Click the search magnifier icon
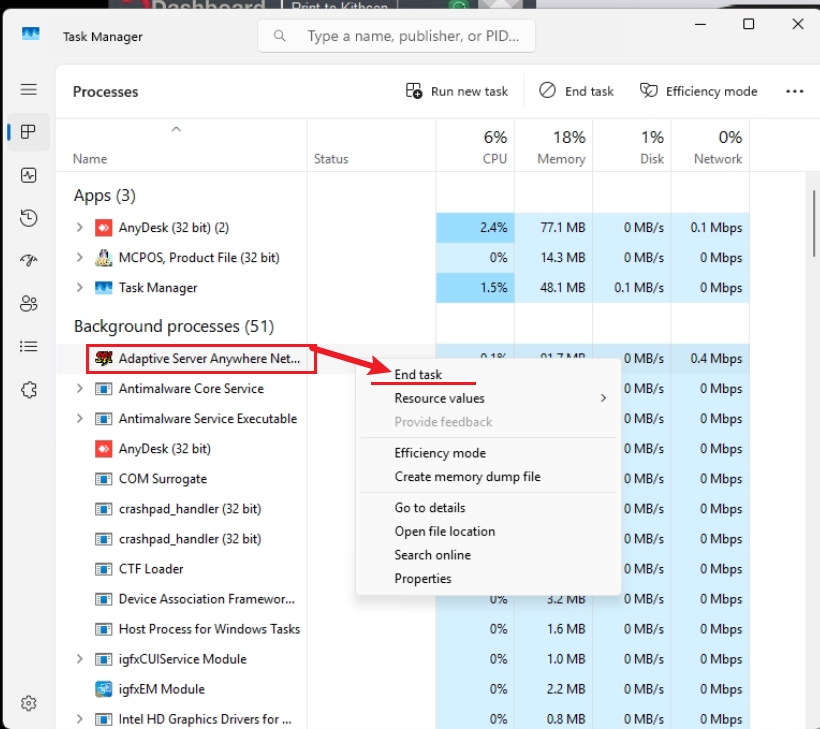 pyautogui.click(x=280, y=36)
